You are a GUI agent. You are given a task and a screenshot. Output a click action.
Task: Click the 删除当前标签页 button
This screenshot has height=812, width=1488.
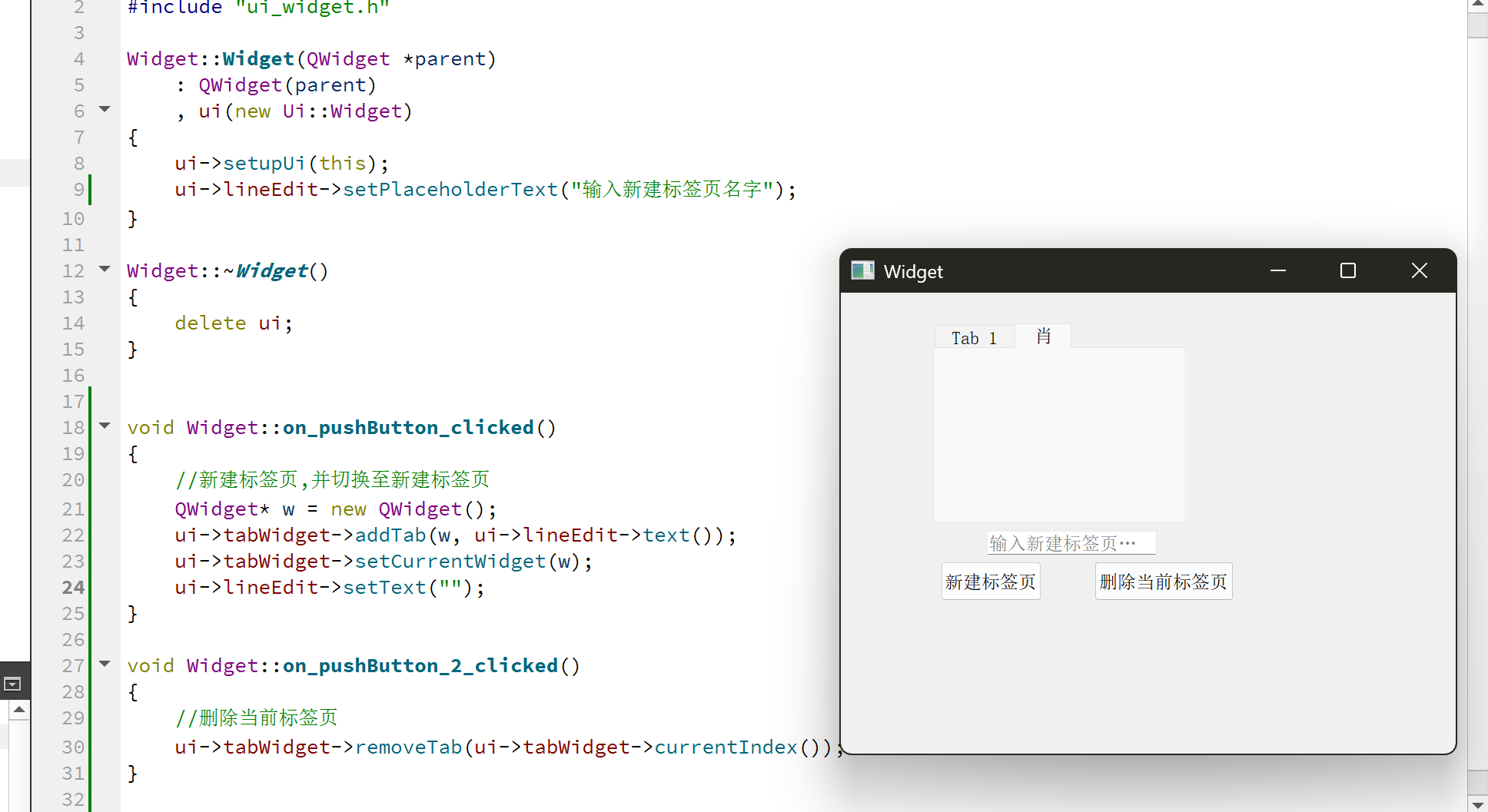point(1164,582)
